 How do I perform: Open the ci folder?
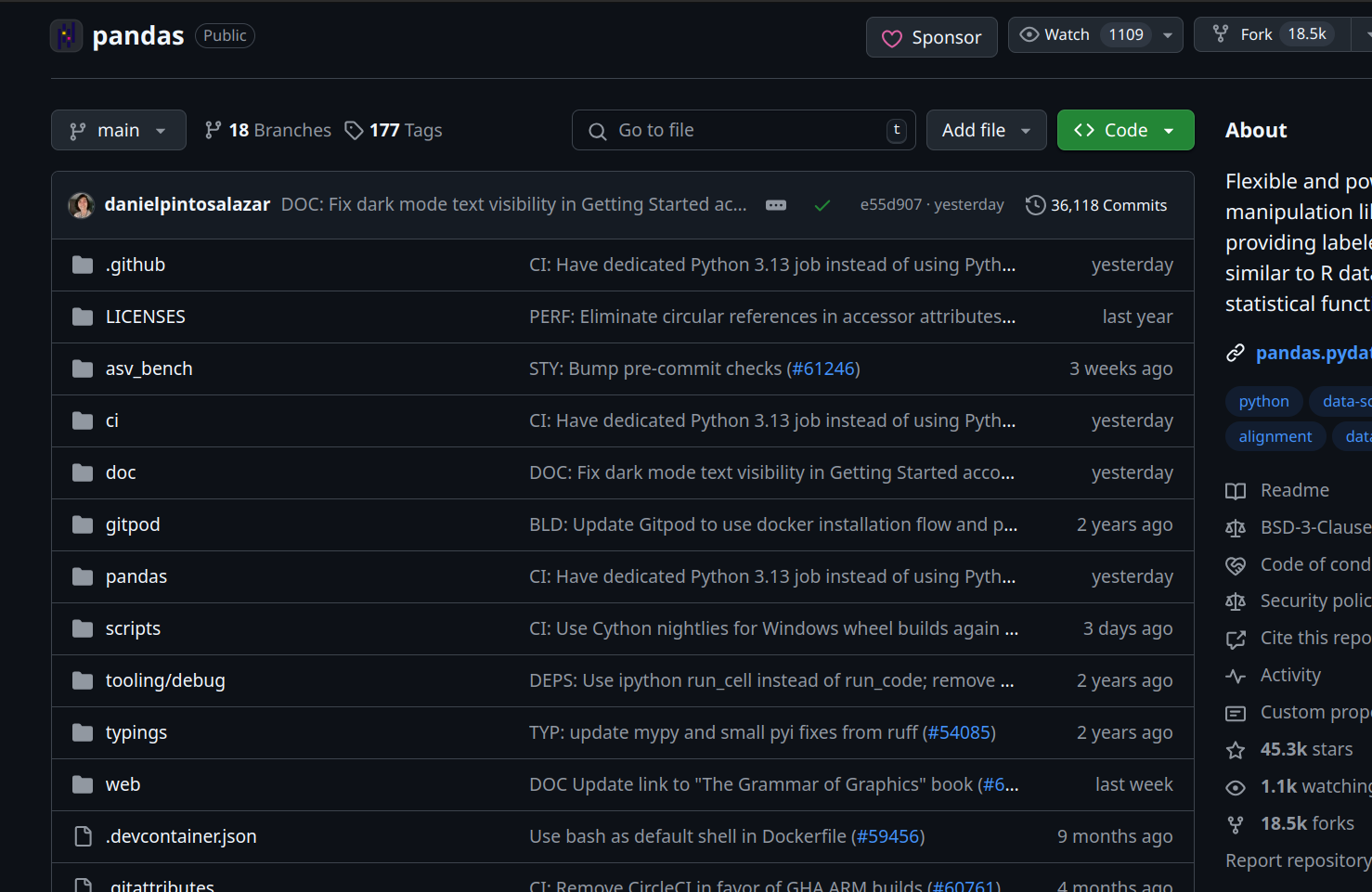pyautogui.click(x=112, y=420)
